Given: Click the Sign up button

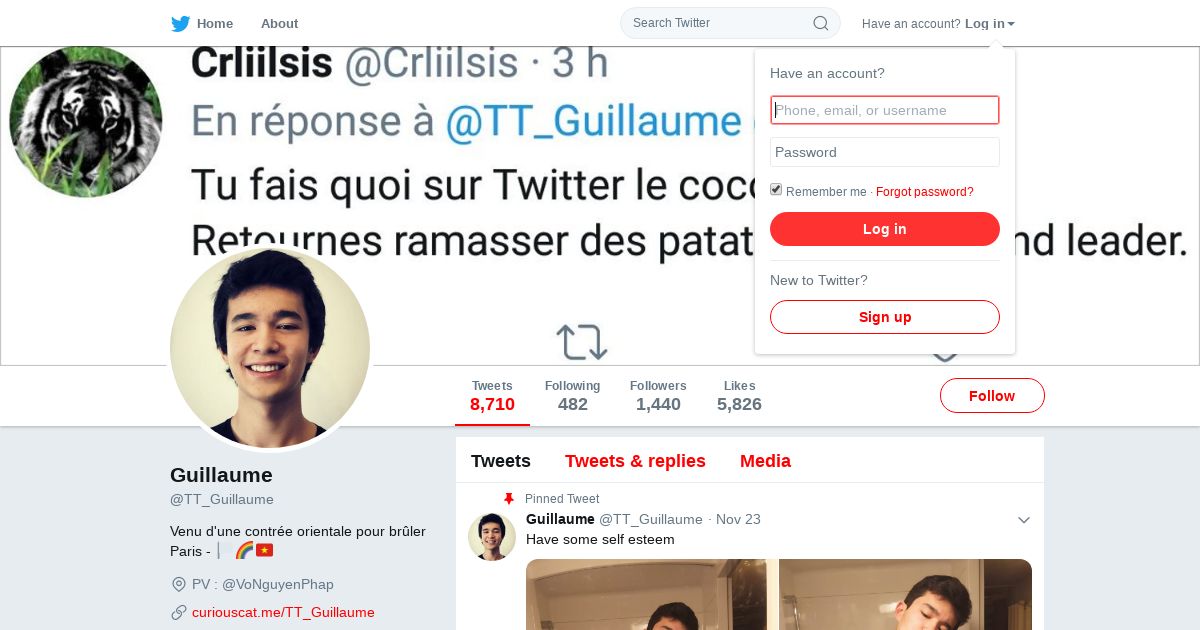Looking at the screenshot, I should 885,317.
